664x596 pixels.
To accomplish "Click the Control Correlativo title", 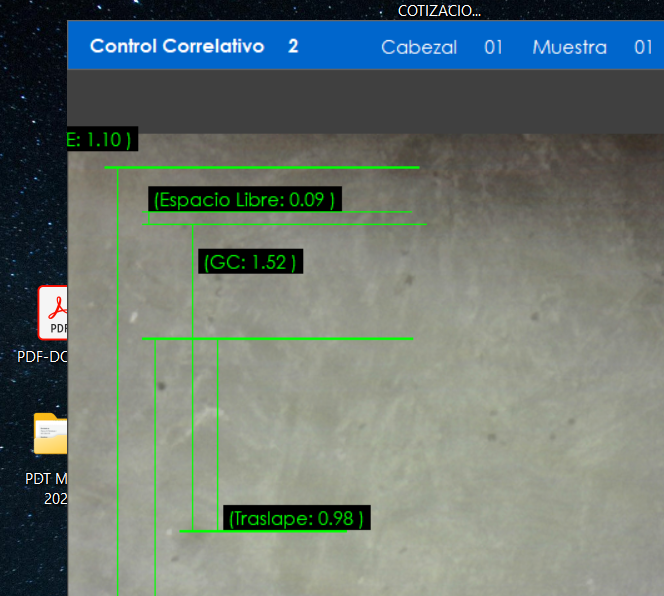I will tap(176, 47).
